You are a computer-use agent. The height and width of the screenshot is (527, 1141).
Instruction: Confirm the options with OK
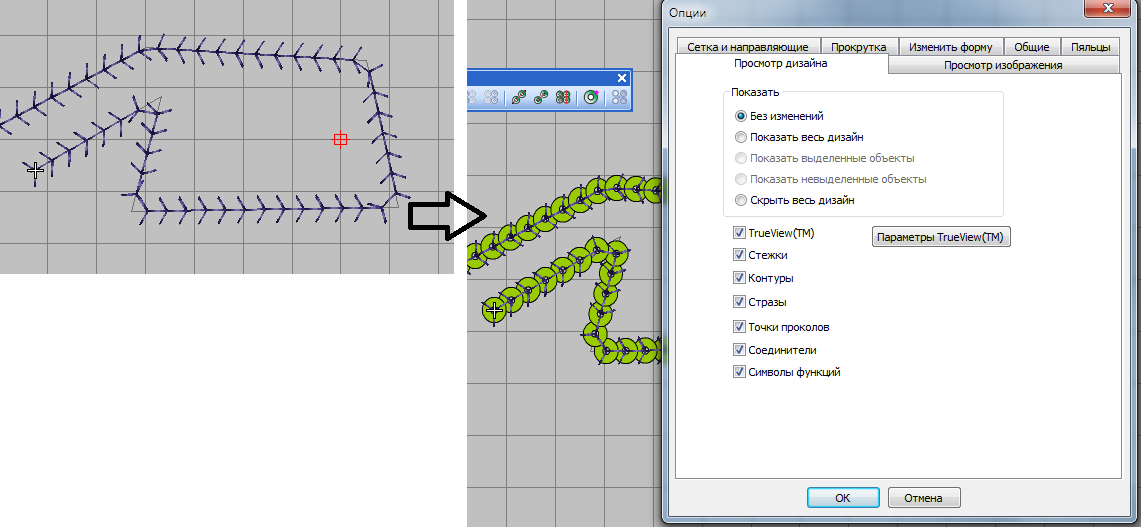pos(843,498)
